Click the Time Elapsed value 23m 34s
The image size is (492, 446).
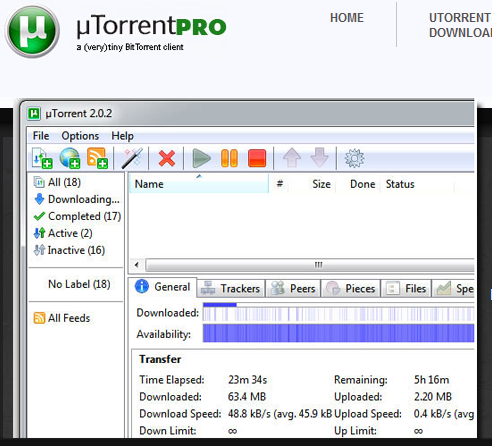tap(248, 380)
